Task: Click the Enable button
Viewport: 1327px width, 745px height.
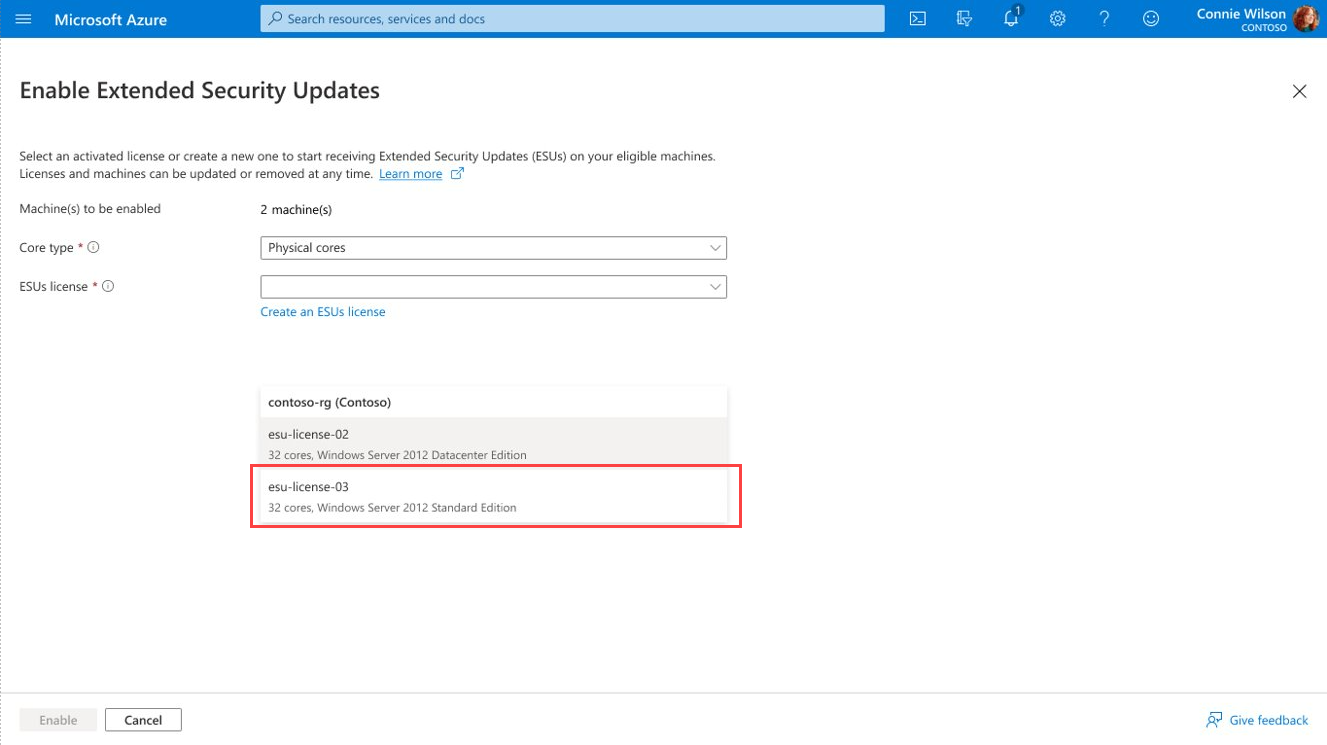Action: click(x=58, y=720)
